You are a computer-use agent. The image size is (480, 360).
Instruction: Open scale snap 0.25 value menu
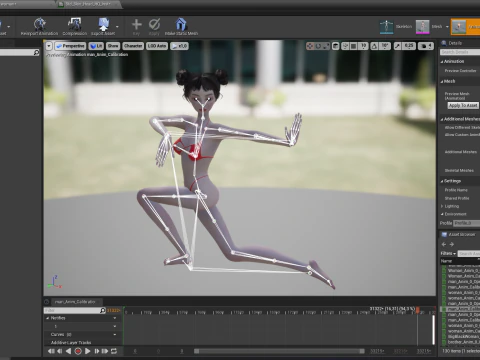pyautogui.click(x=409, y=46)
